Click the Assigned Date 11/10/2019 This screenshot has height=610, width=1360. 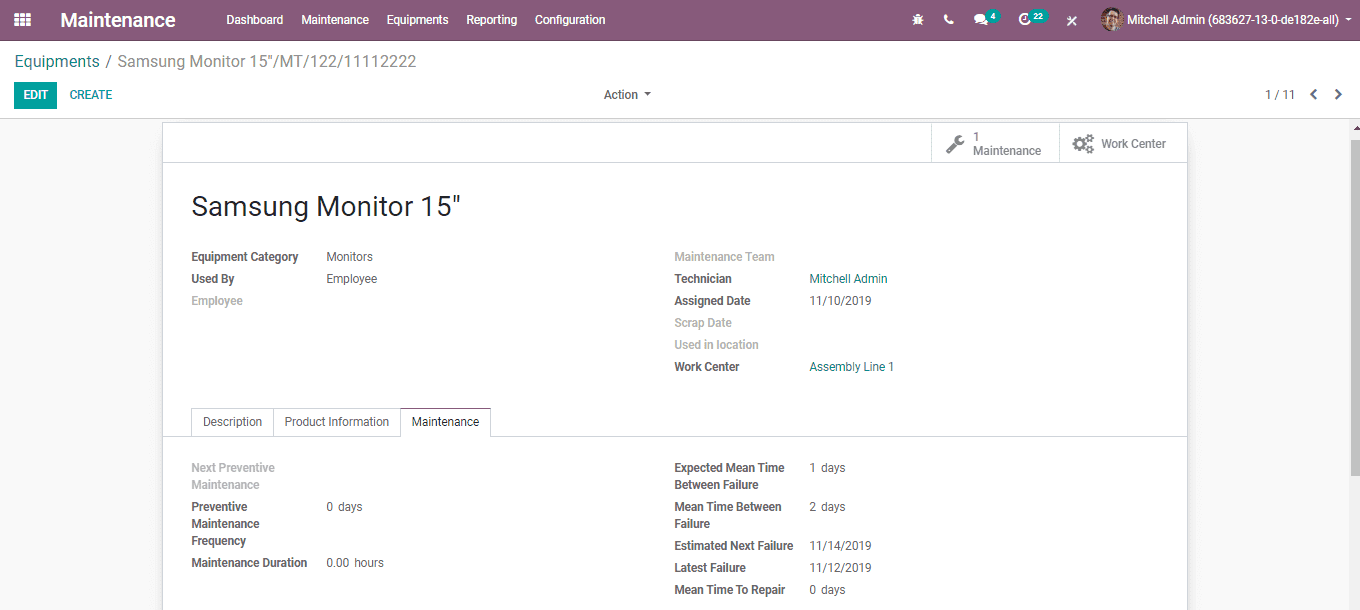click(x=840, y=301)
